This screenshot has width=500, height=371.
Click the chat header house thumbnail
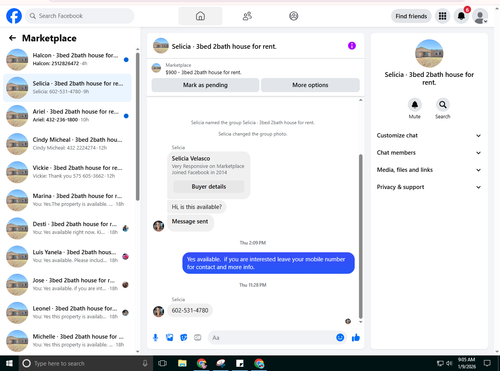(x=161, y=46)
